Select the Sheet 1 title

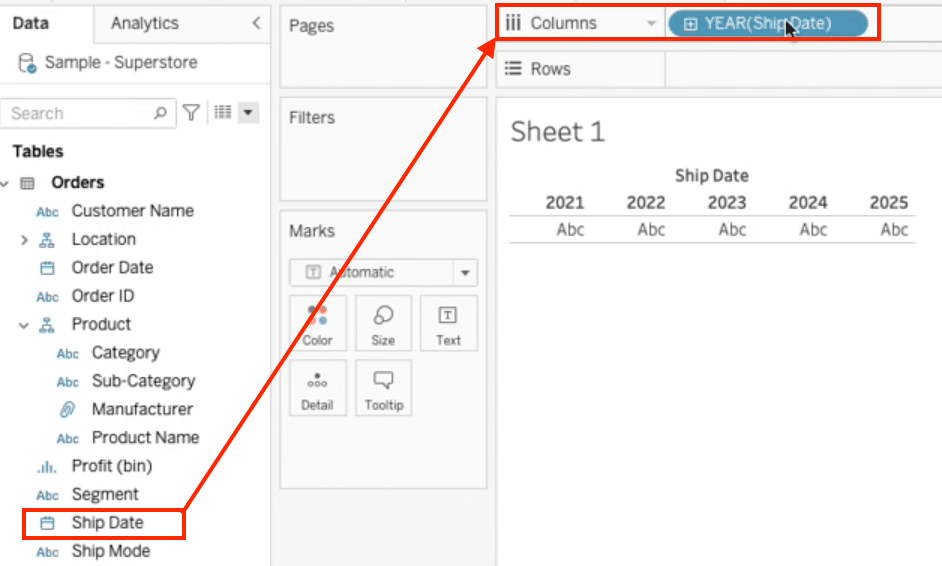point(557,132)
